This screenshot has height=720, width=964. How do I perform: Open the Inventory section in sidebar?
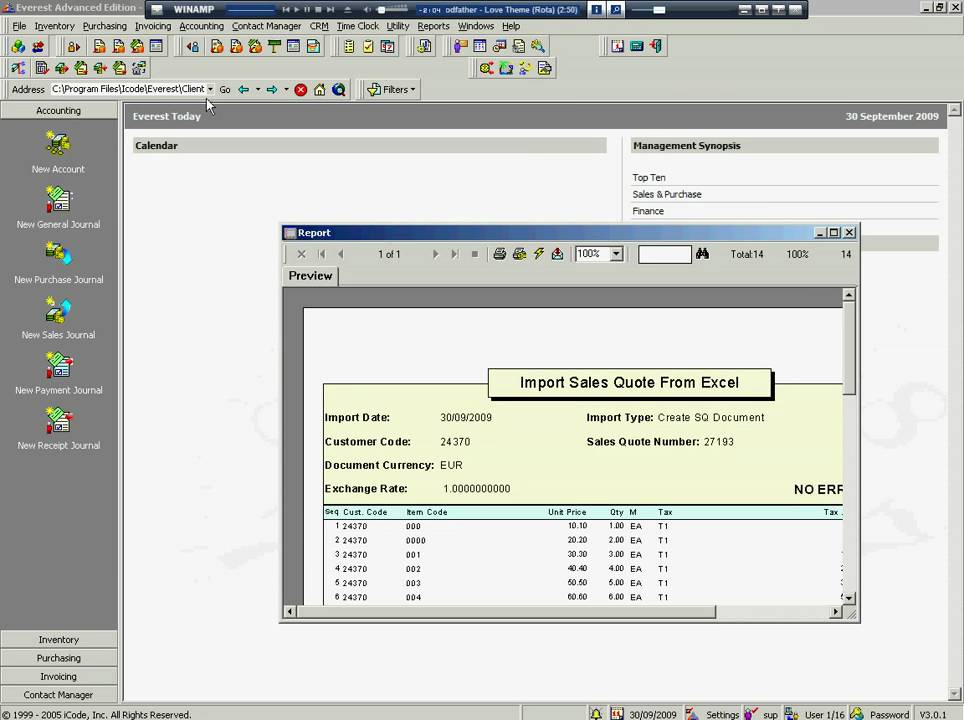(58, 639)
